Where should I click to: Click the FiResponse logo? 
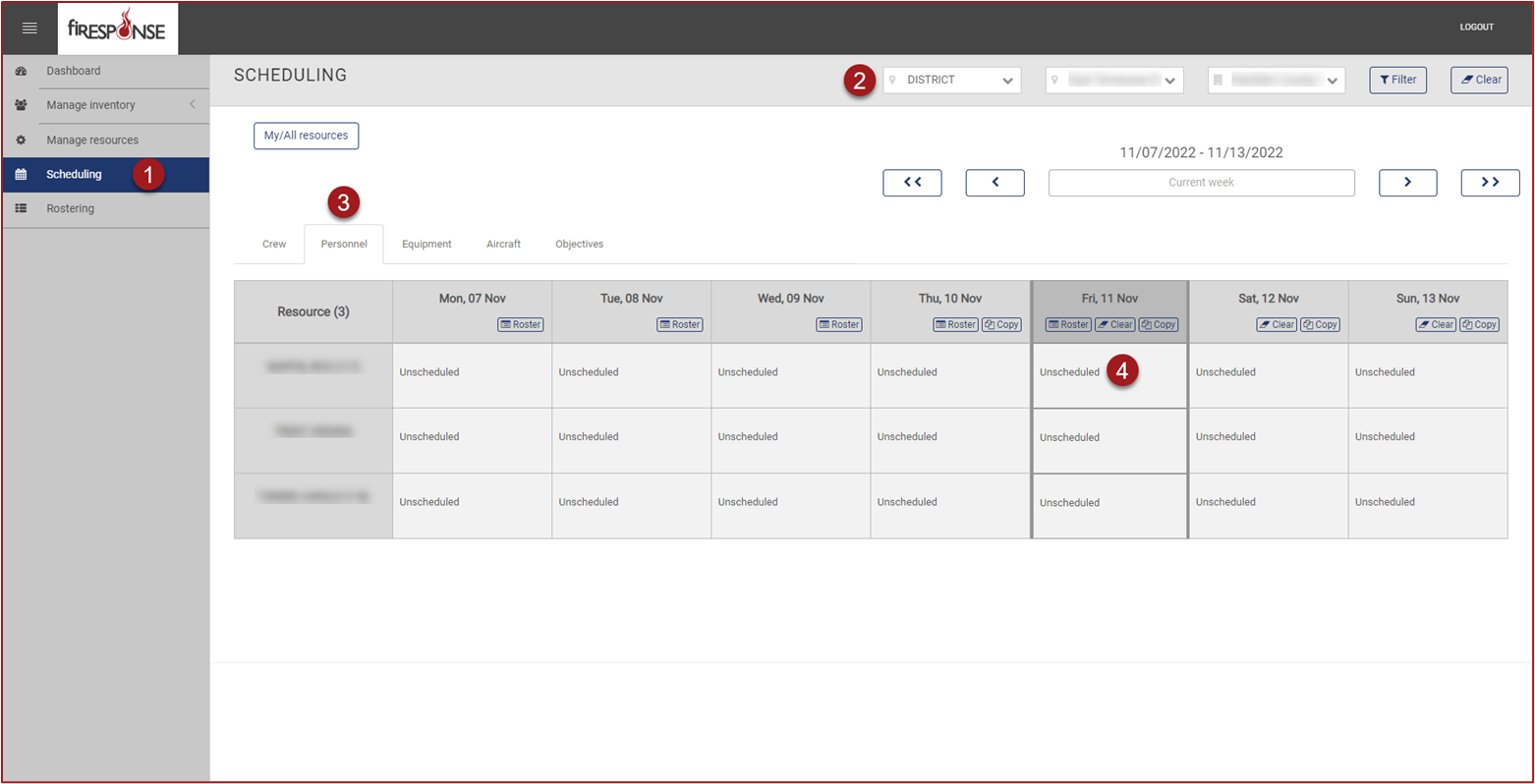pos(117,28)
